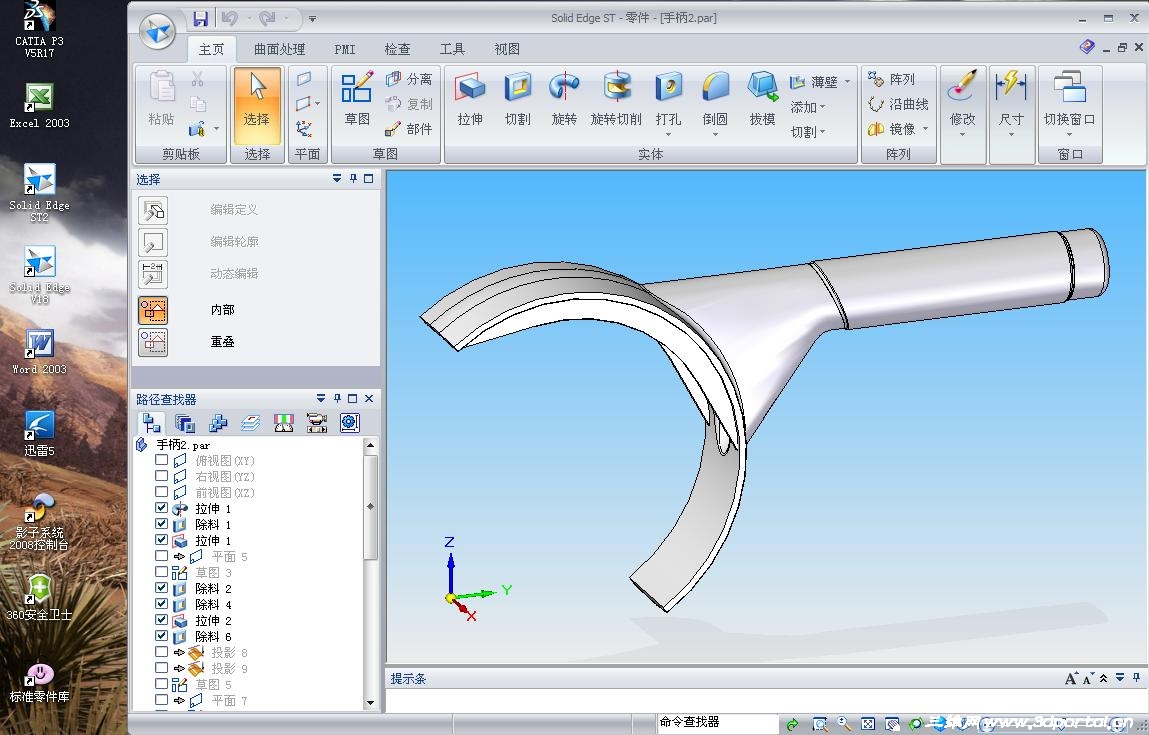
Task: Close the 路径查找器 panel
Action: [x=369, y=398]
